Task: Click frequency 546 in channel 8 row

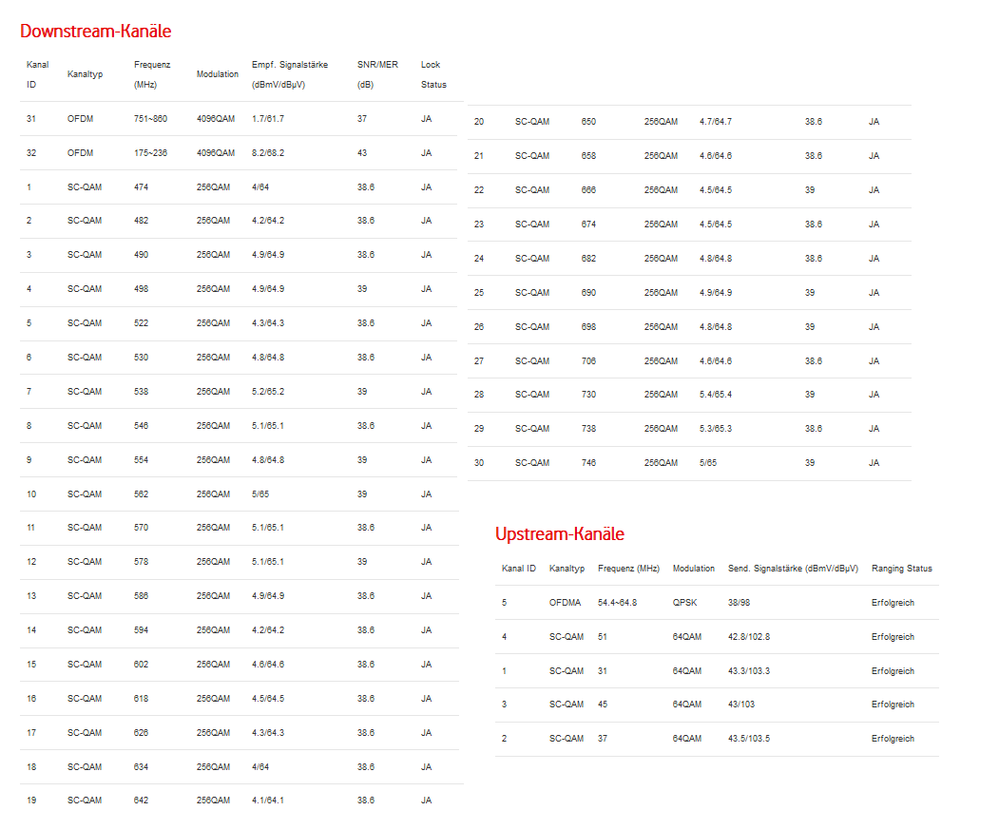Action: pos(141,425)
